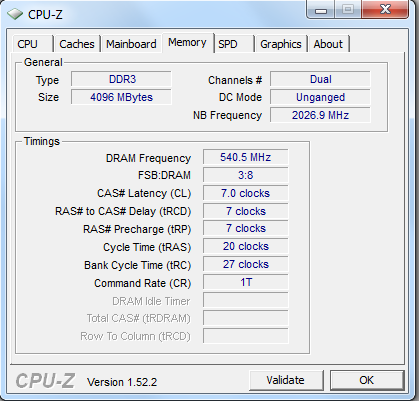This screenshot has width=419, height=401.
Task: Switch to the CPU tab
Action: pyautogui.click(x=32, y=44)
